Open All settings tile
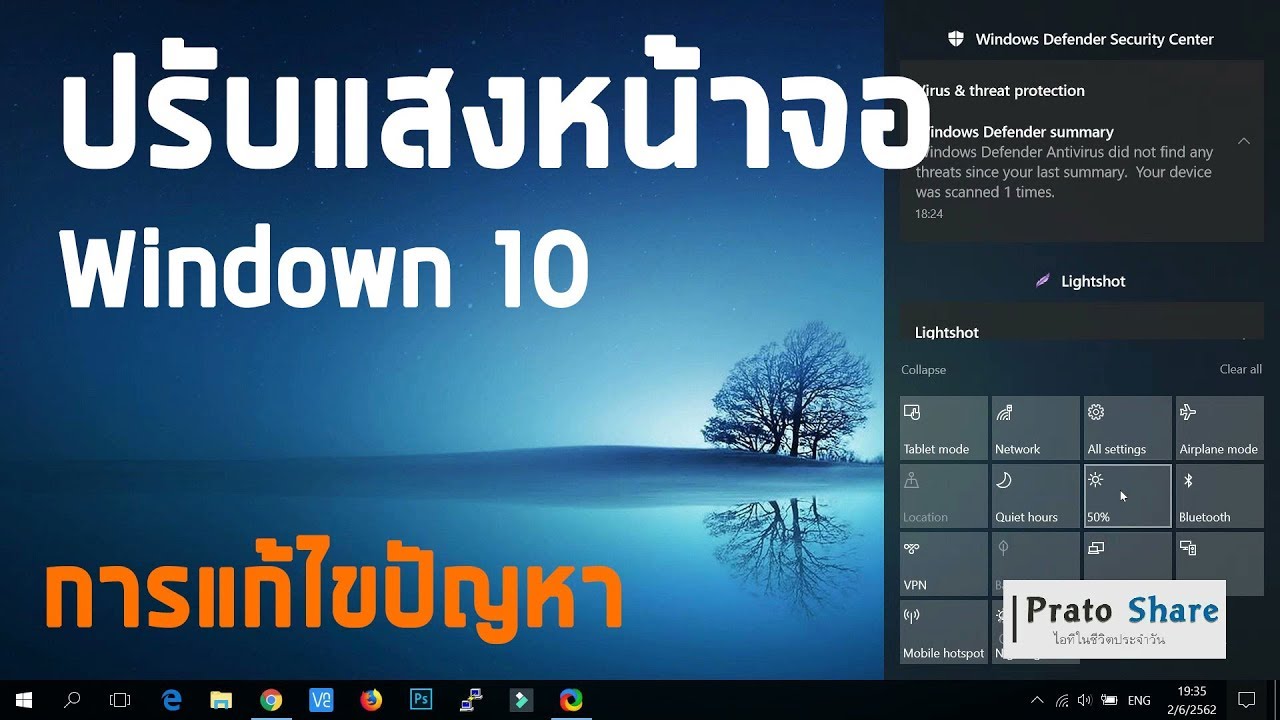This screenshot has width=1280, height=720. click(x=1127, y=428)
